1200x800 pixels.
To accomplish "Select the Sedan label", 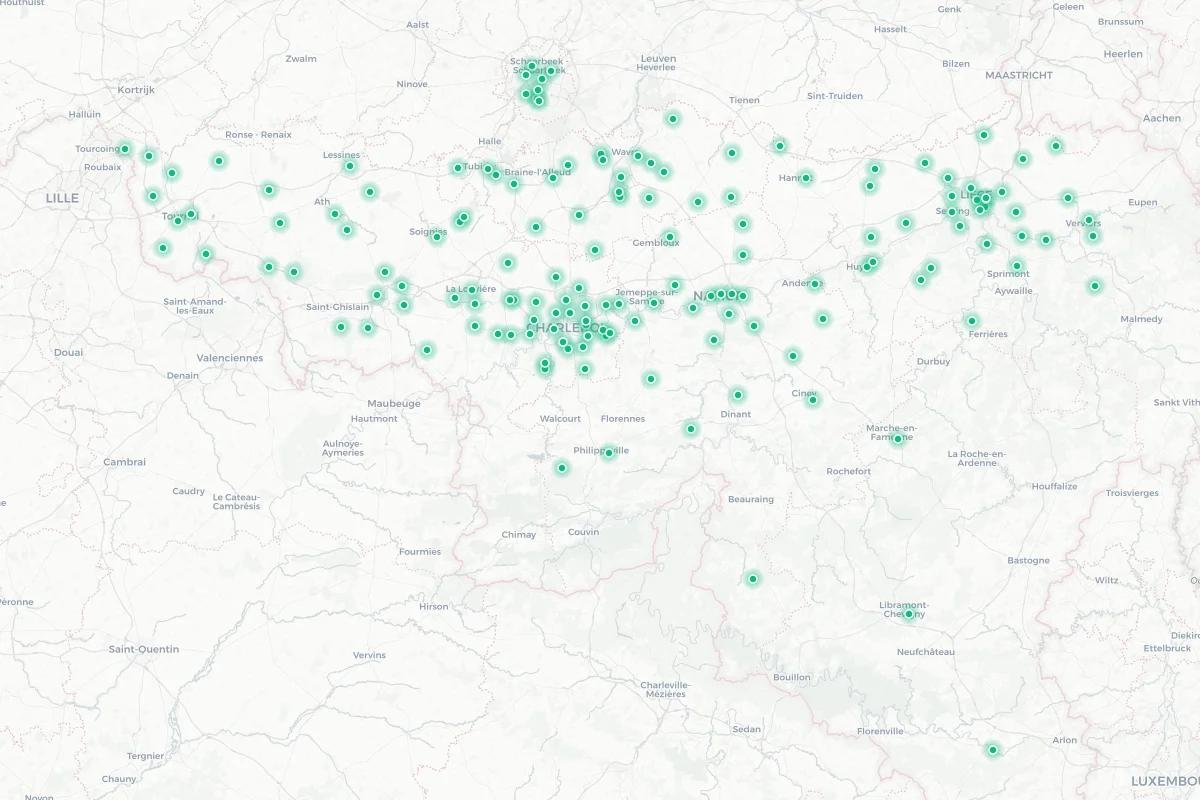I will point(746,730).
